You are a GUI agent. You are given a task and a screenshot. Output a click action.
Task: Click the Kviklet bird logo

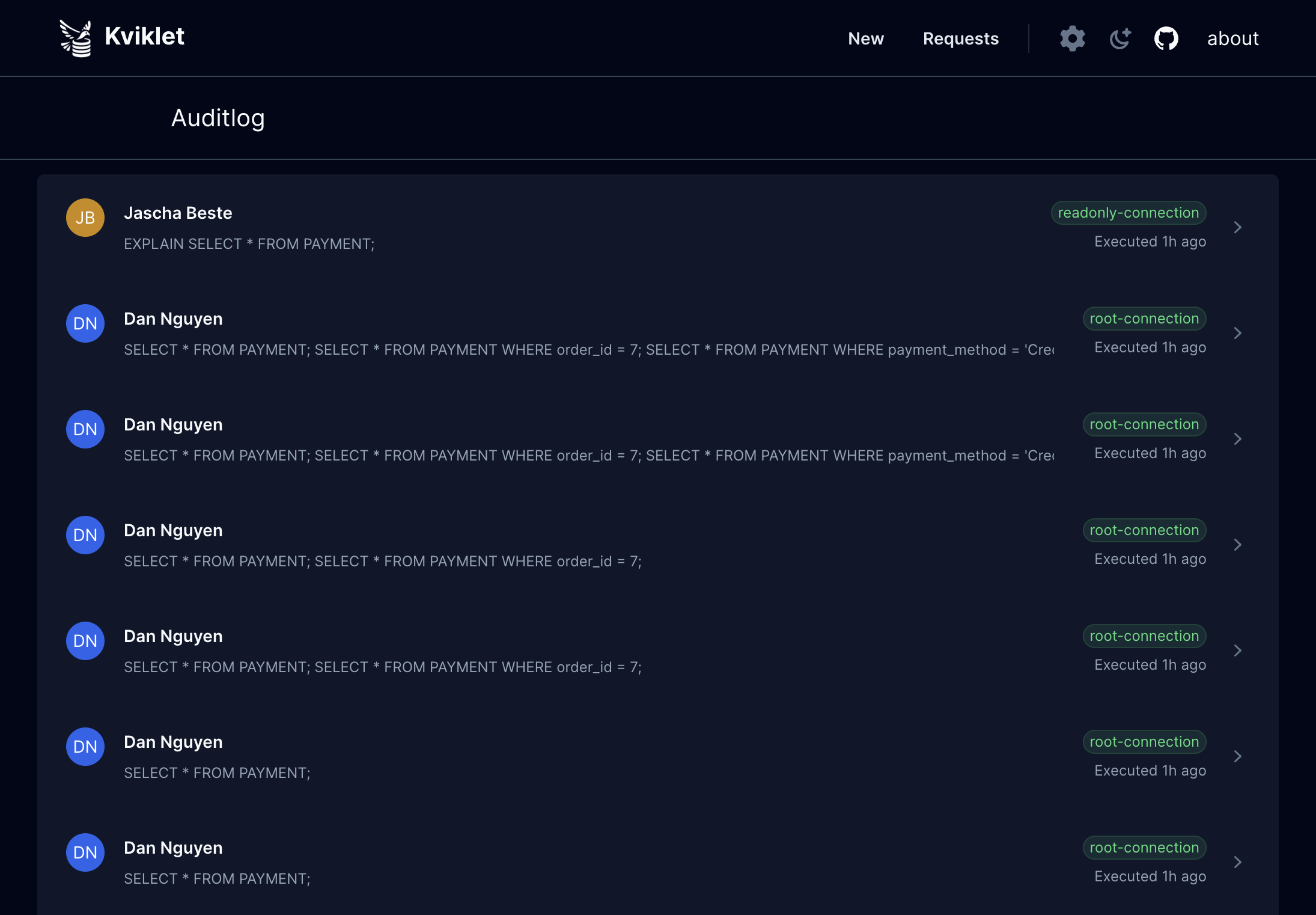tap(76, 37)
